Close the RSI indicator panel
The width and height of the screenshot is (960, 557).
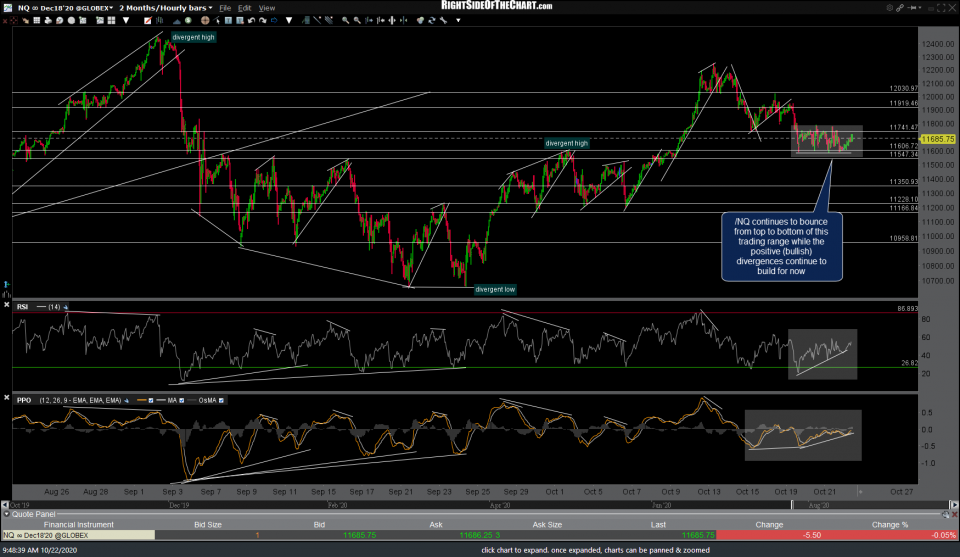click(x=6, y=304)
